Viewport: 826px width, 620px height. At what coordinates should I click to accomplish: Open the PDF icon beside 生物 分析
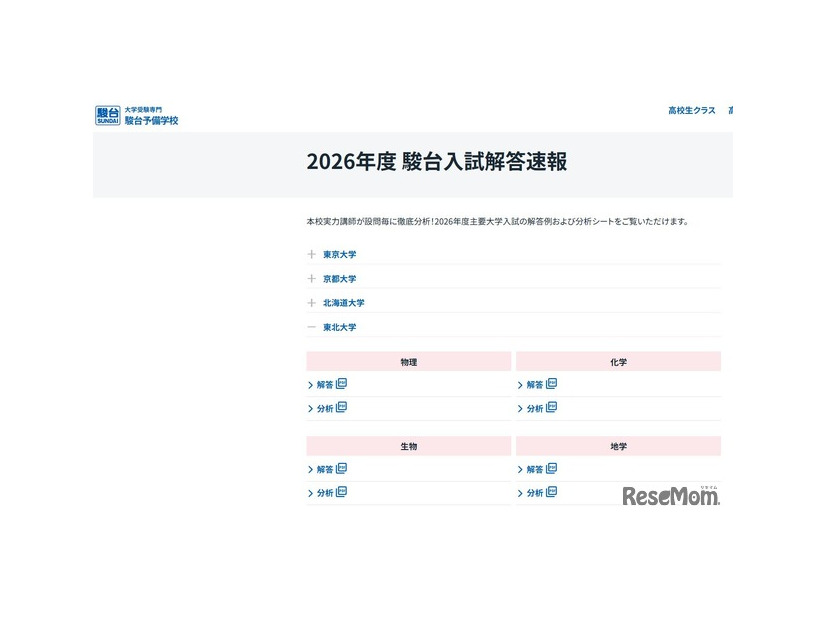click(341, 492)
